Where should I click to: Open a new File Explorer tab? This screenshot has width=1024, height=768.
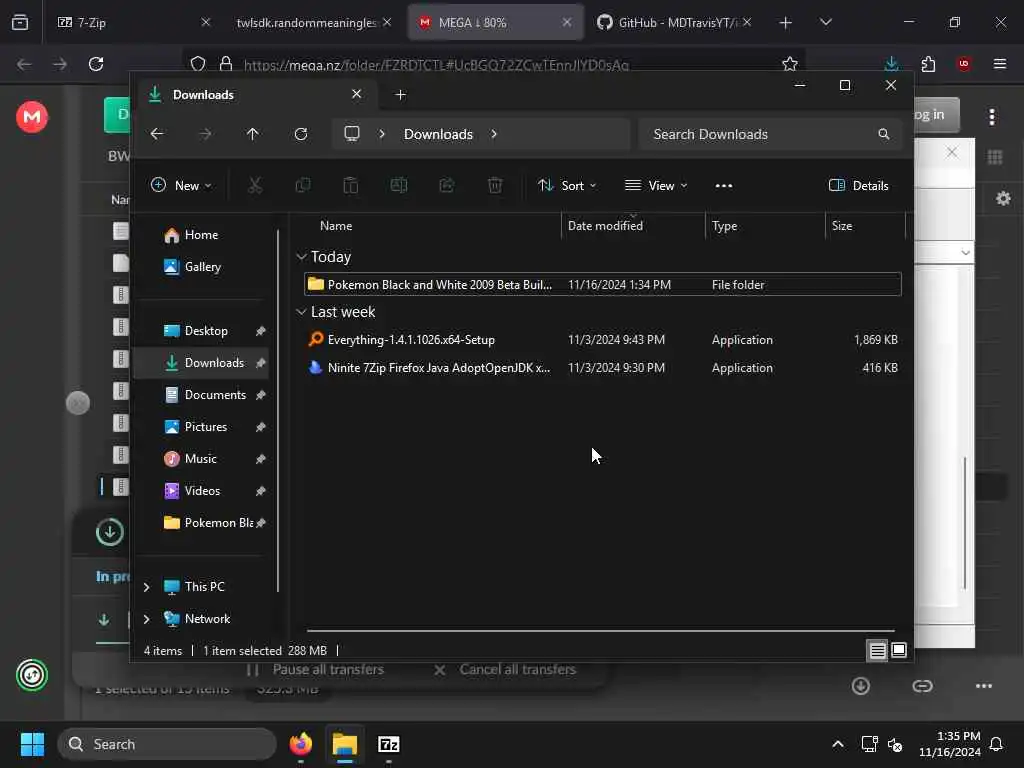click(400, 95)
